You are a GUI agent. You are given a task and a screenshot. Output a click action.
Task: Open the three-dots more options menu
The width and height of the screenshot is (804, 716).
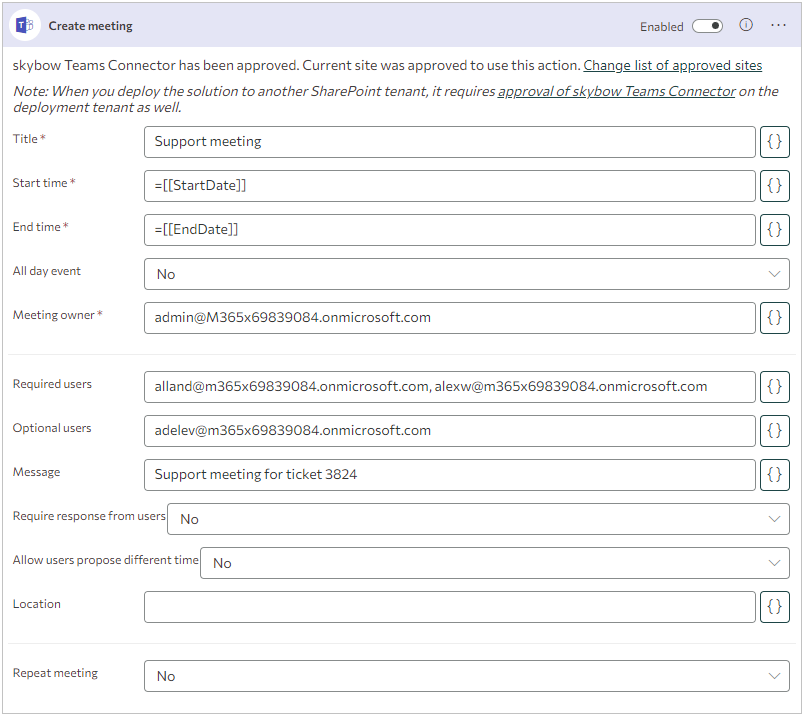[x=778, y=25]
